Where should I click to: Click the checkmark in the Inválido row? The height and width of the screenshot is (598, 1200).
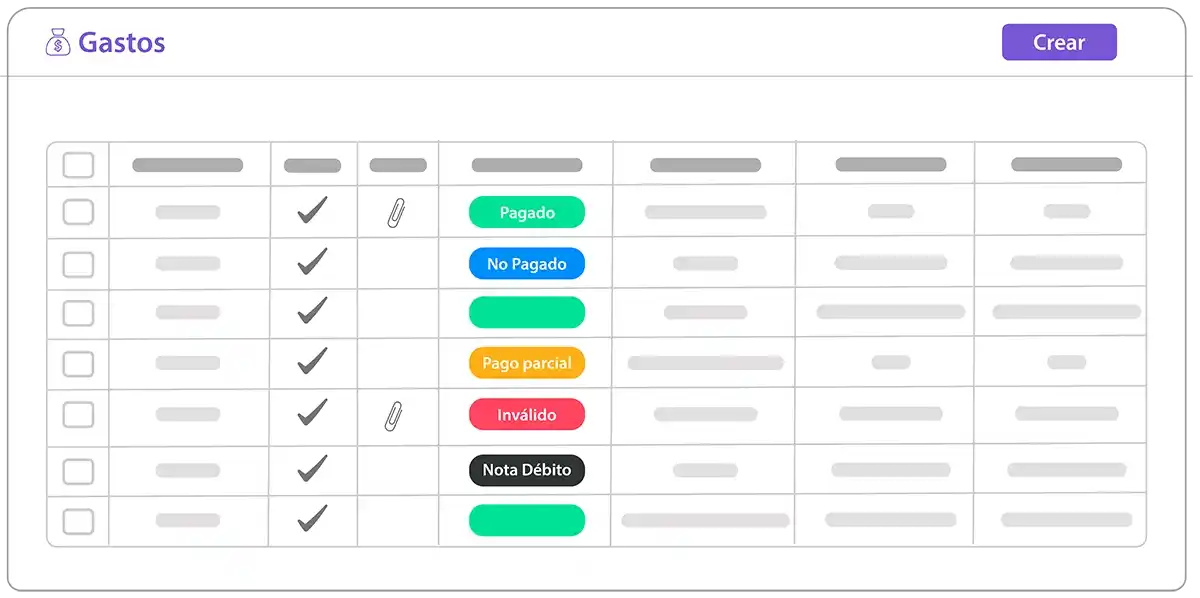pyautogui.click(x=313, y=411)
